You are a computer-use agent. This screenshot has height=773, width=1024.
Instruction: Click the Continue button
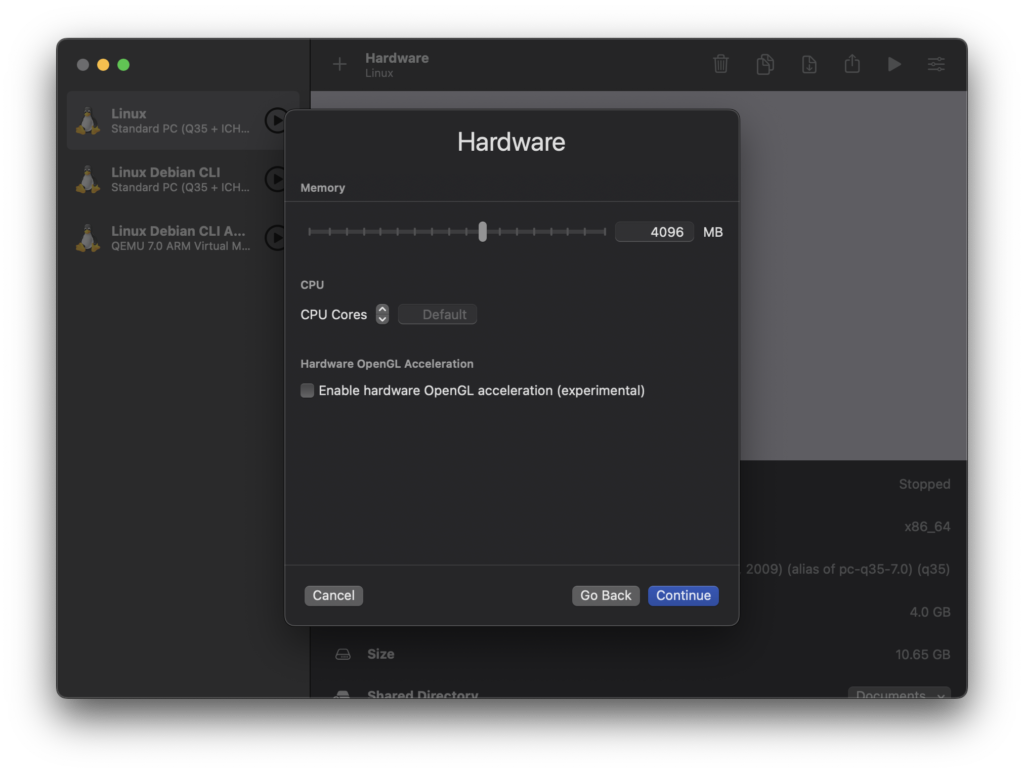point(683,595)
